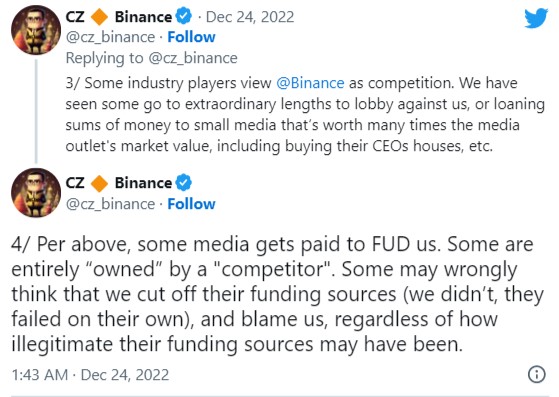This screenshot has height=397, width=559.
Task: Open the Replying to @cz_binance link
Action: (x=152, y=58)
